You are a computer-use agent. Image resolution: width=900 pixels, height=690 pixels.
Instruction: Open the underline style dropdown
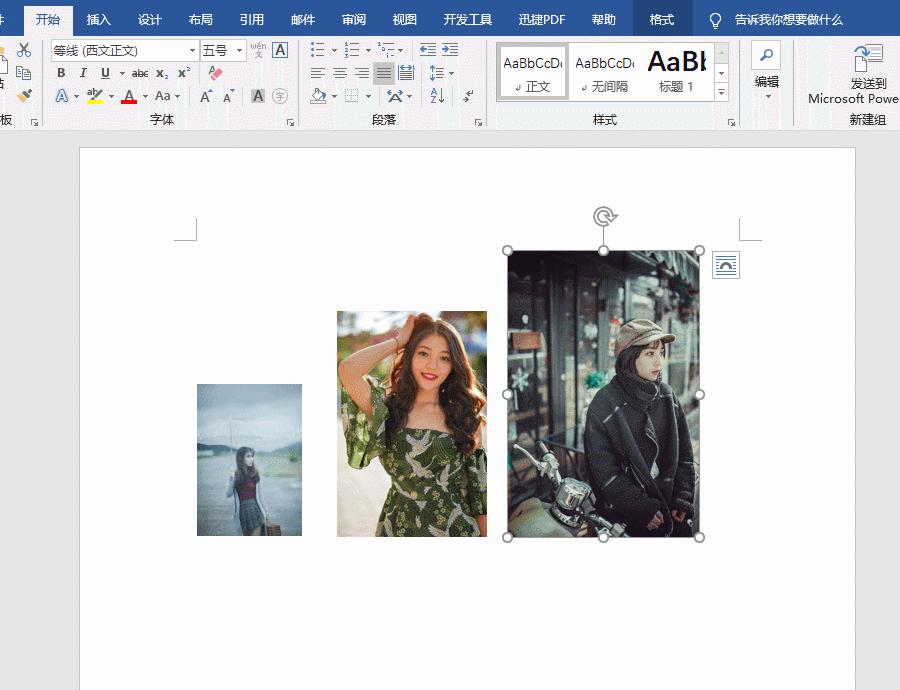[x=121, y=72]
